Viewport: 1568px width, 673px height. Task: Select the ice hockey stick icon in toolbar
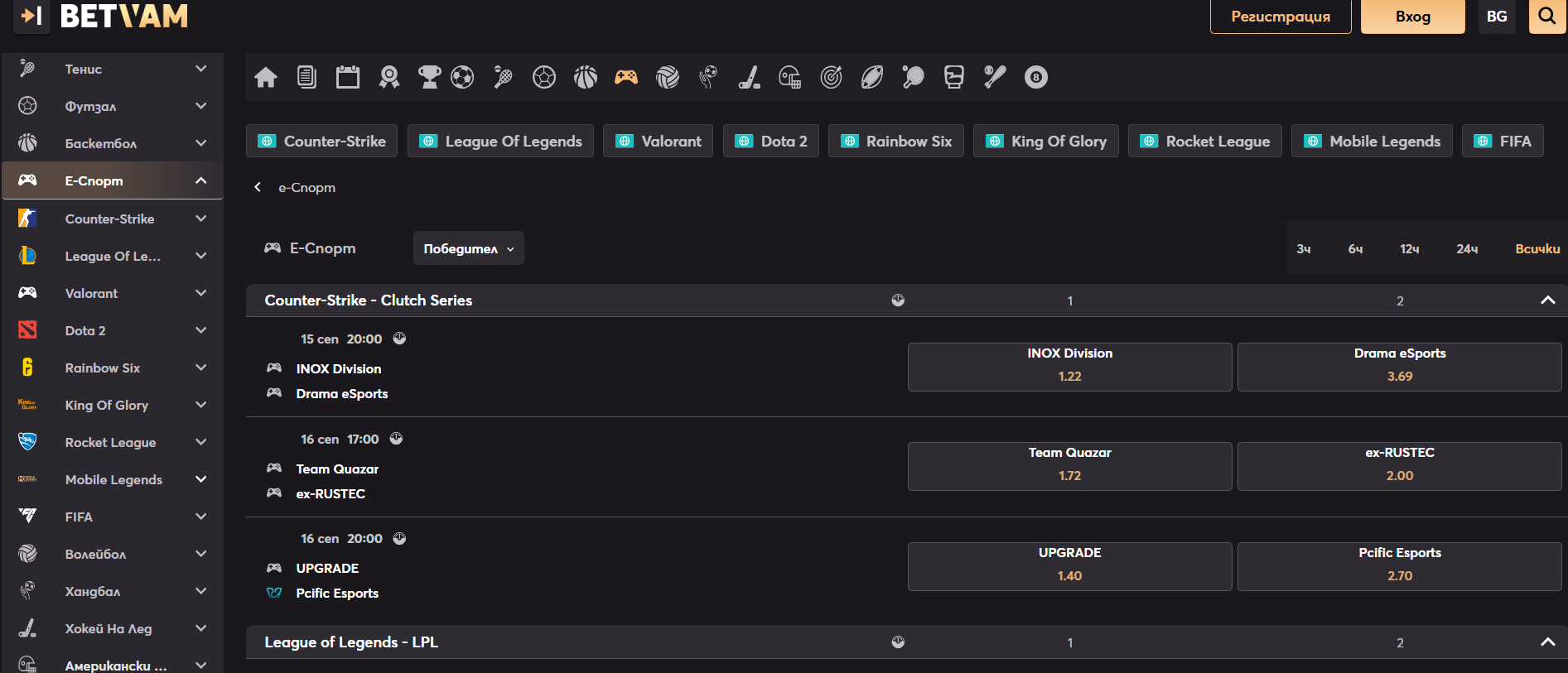coord(749,78)
